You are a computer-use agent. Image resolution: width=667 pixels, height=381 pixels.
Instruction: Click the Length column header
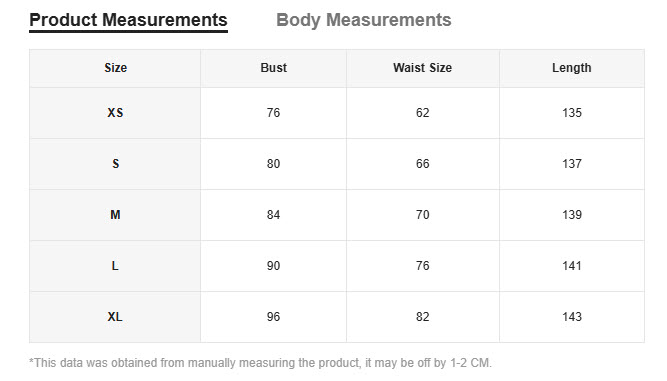click(x=572, y=68)
